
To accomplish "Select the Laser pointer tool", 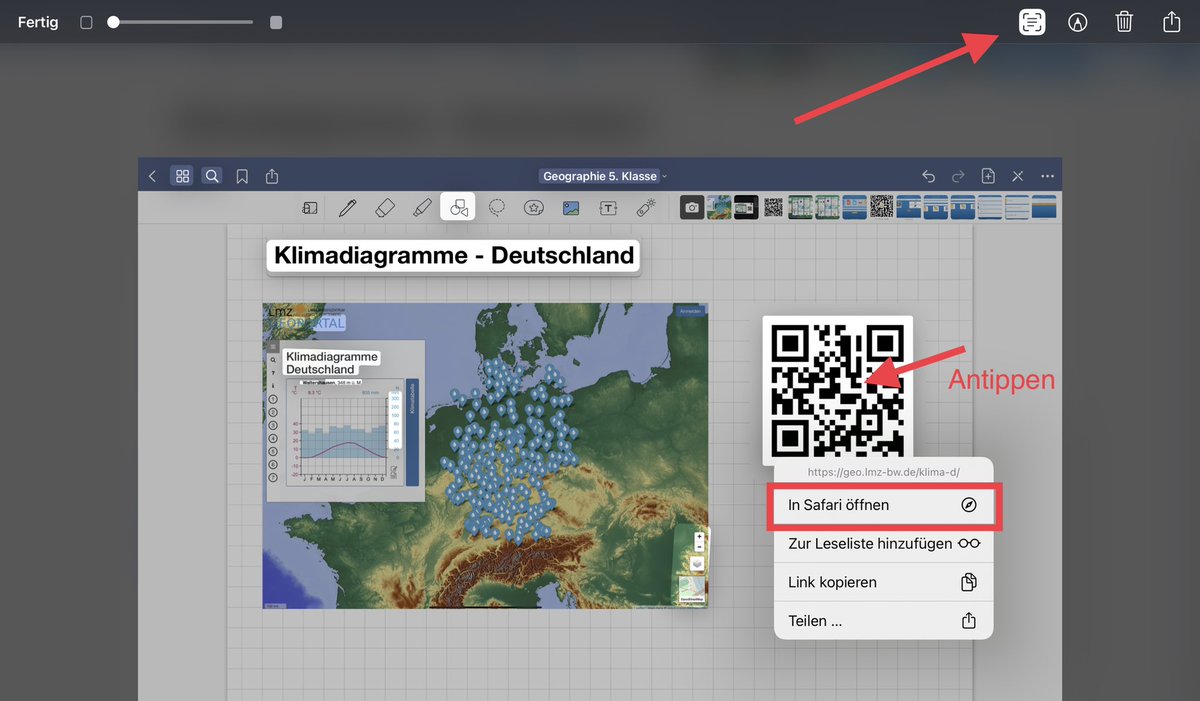I will (x=646, y=208).
